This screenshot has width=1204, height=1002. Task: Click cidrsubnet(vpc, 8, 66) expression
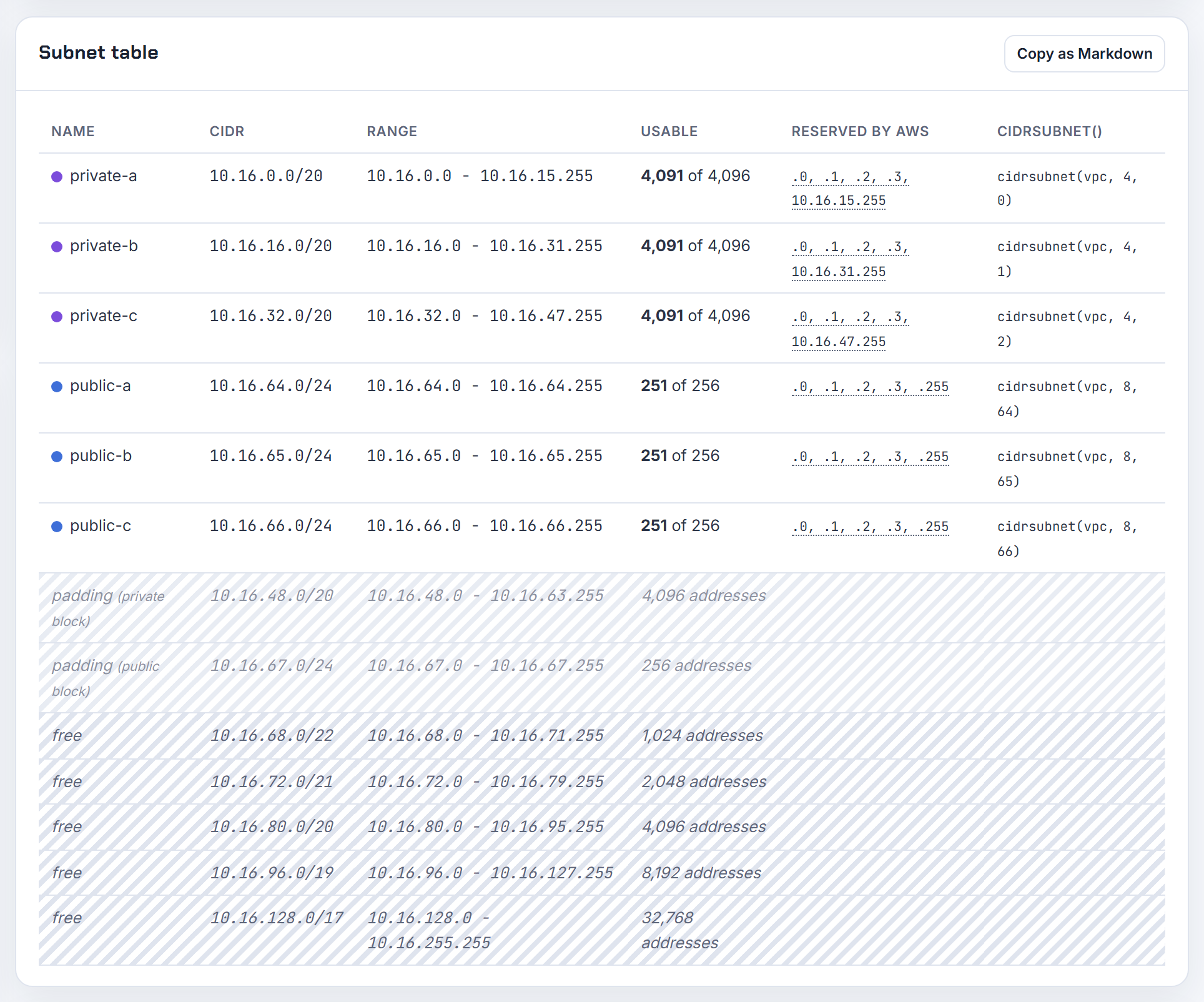[x=1067, y=538]
